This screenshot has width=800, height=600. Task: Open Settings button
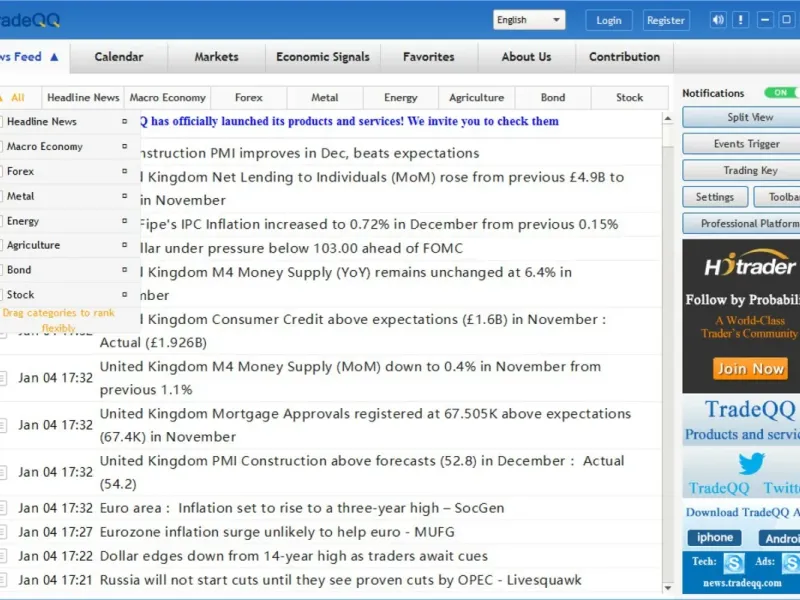pyautogui.click(x=715, y=197)
